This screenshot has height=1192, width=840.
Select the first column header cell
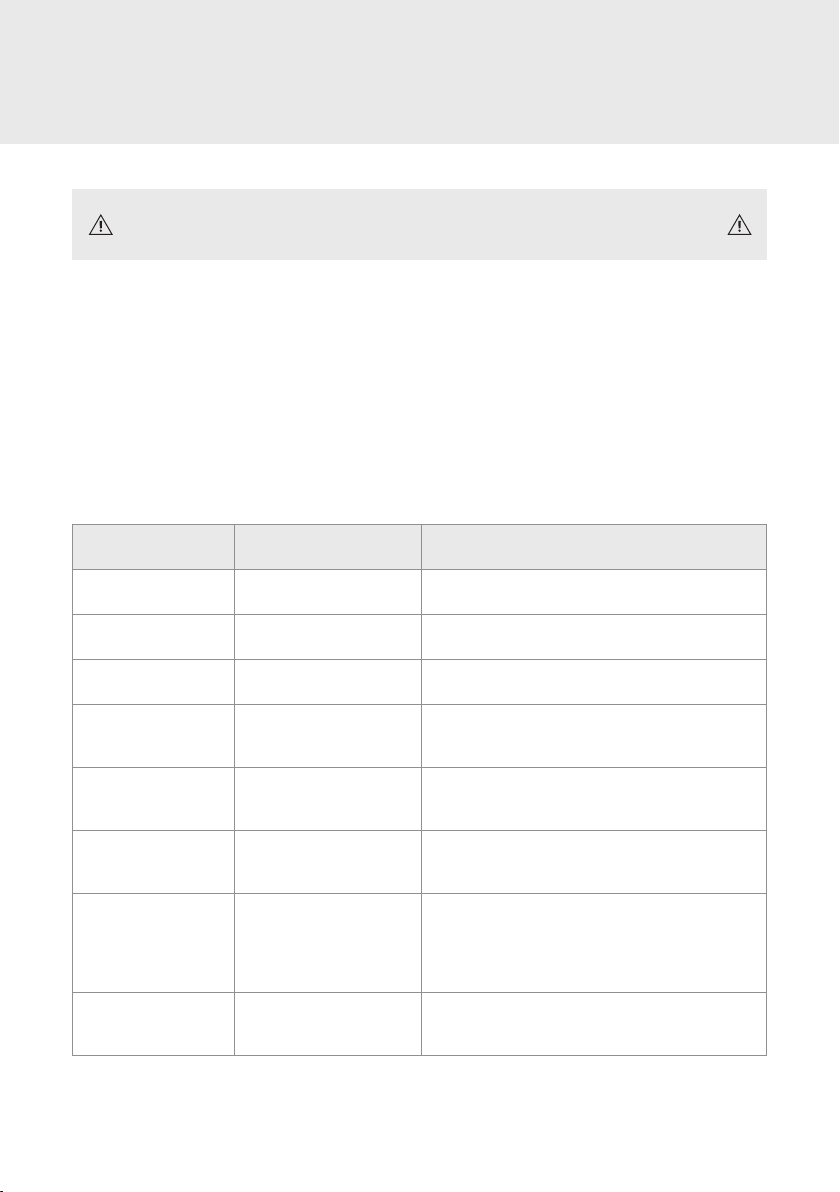[154, 547]
